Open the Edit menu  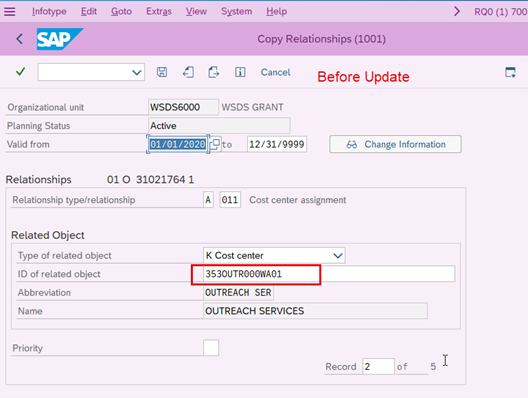pos(89,11)
